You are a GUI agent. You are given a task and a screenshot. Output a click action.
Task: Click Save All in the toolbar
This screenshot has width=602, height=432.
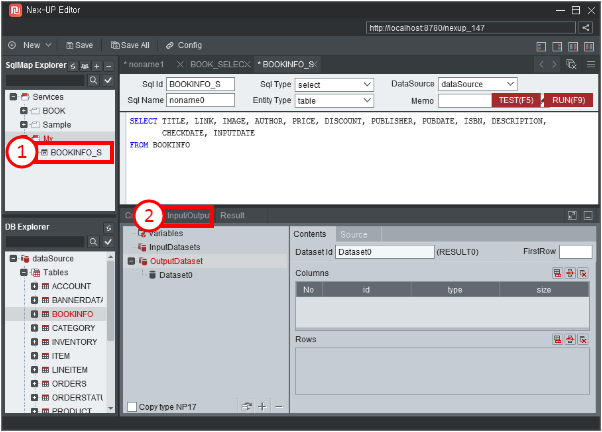(130, 45)
